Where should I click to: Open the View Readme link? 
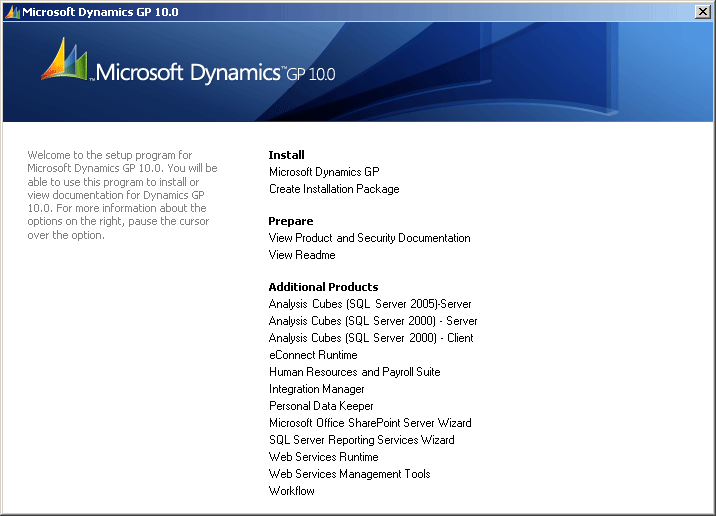click(302, 255)
